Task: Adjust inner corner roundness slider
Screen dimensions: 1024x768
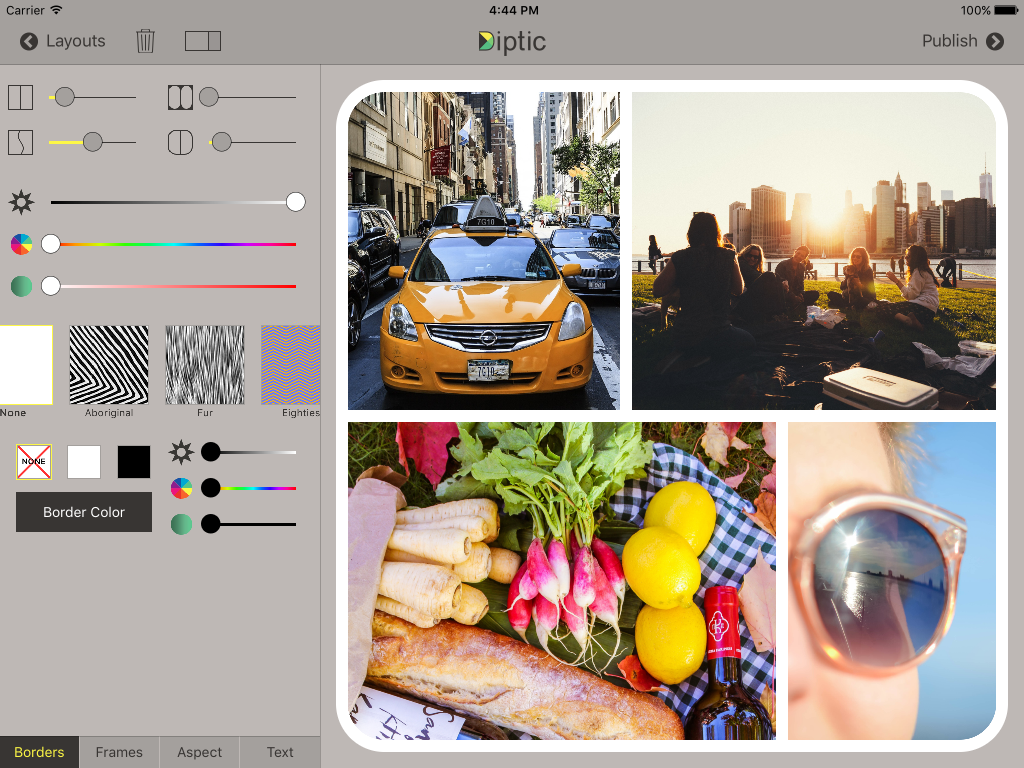Action: click(x=248, y=97)
